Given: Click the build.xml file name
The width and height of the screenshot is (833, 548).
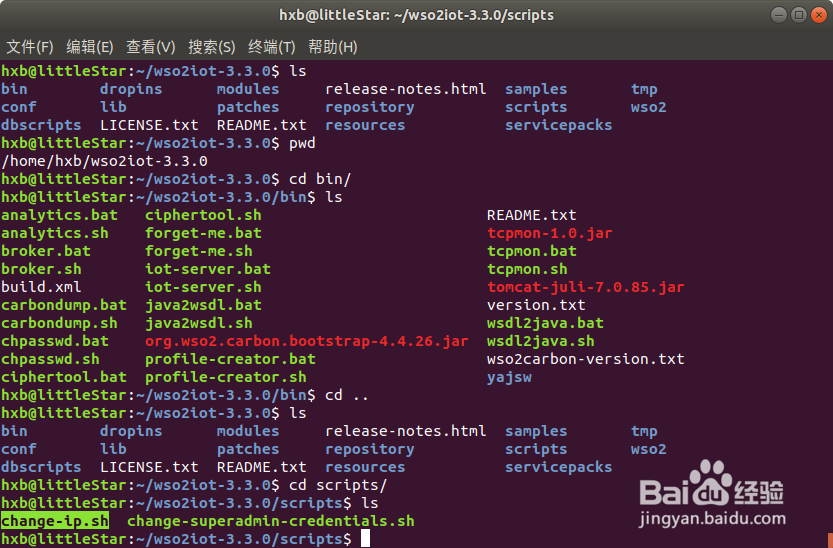Looking at the screenshot, I should (x=41, y=287).
